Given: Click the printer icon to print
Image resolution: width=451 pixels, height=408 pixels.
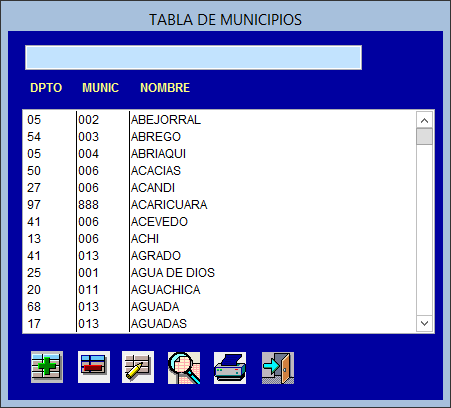Looking at the screenshot, I should pyautogui.click(x=230, y=368).
